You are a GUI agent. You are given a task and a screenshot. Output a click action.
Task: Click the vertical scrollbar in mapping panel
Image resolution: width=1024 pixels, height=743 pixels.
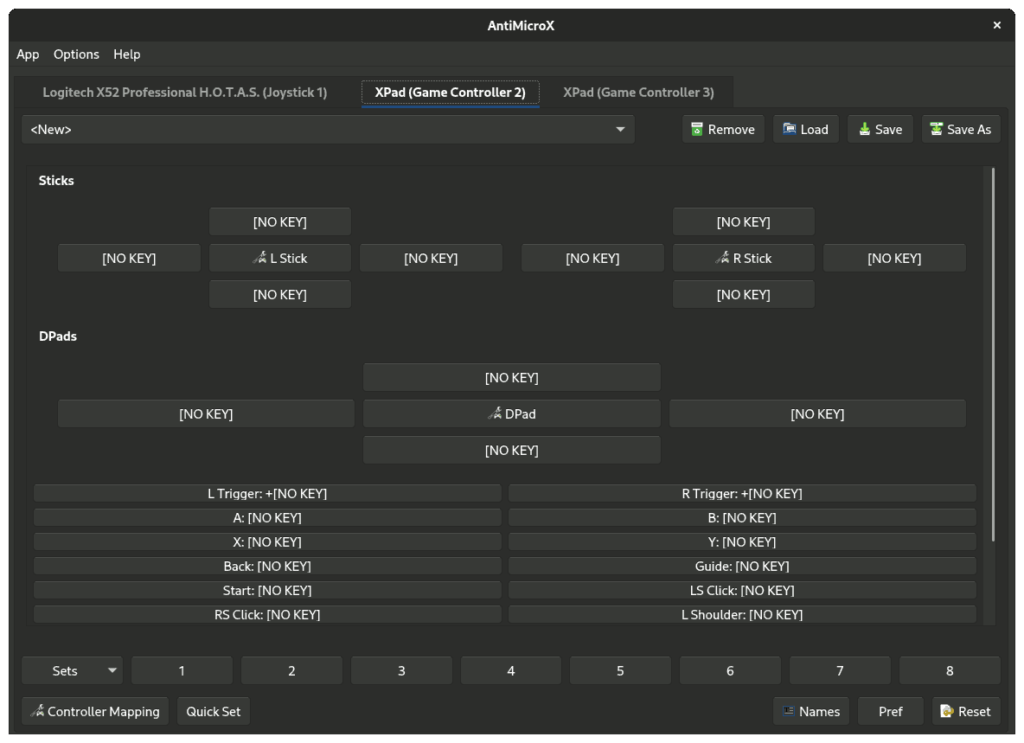pyautogui.click(x=993, y=355)
